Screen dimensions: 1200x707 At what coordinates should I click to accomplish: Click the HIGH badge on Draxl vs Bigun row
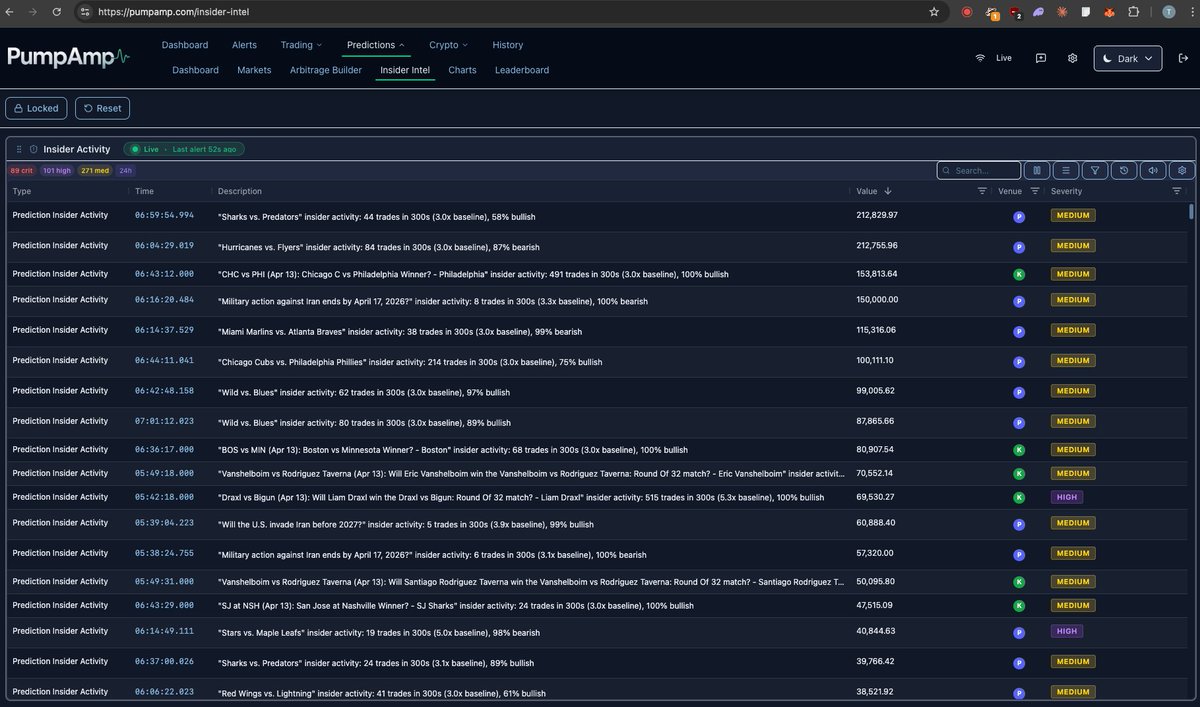1067,497
